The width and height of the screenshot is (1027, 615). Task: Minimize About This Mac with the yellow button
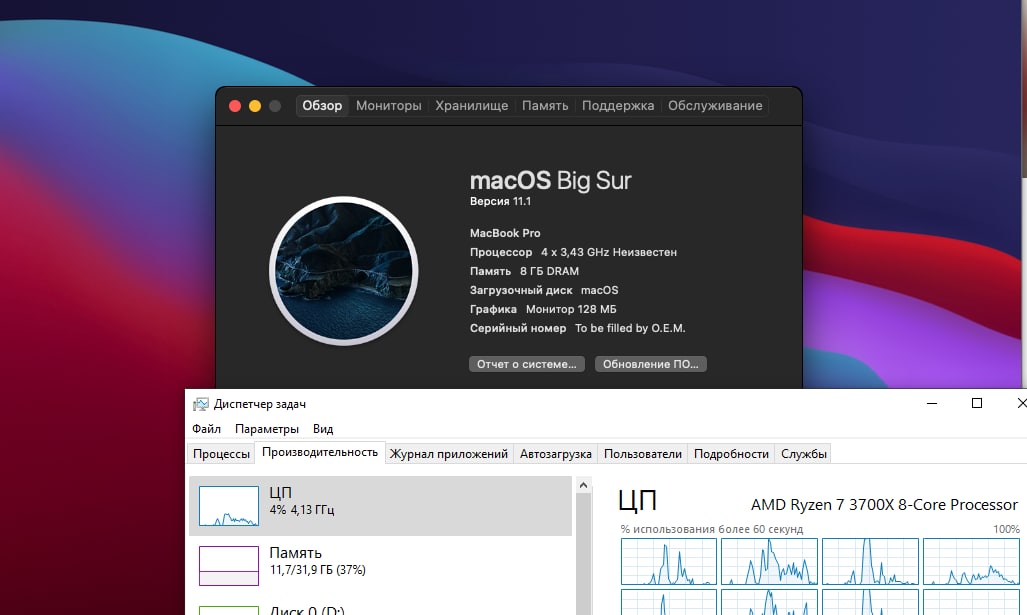(x=255, y=106)
